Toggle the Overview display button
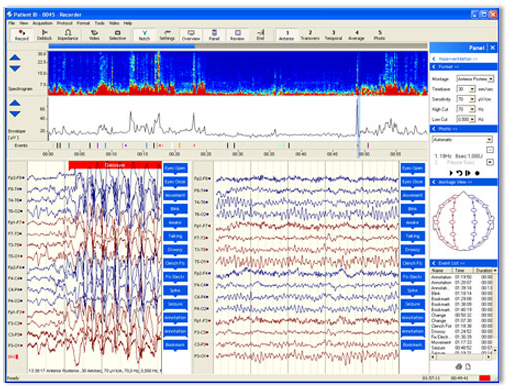510x390 pixels. tap(191, 35)
